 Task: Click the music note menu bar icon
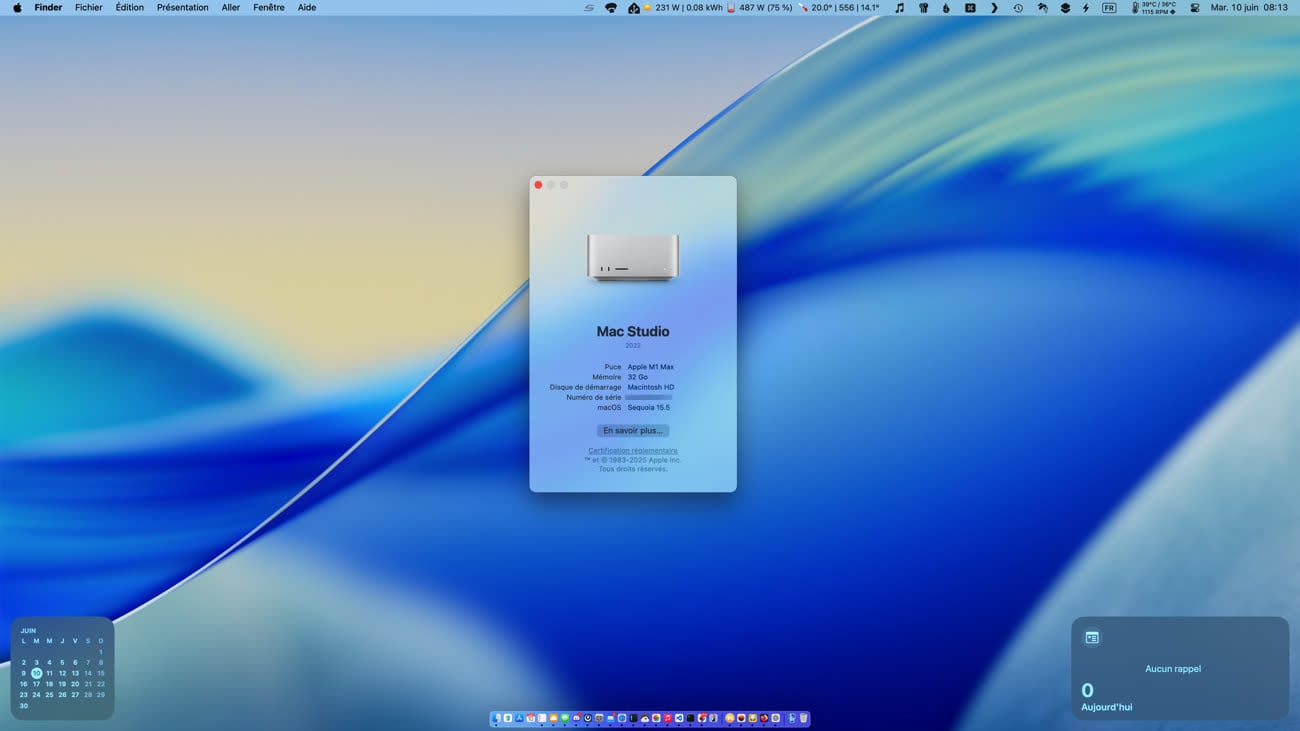[899, 8]
